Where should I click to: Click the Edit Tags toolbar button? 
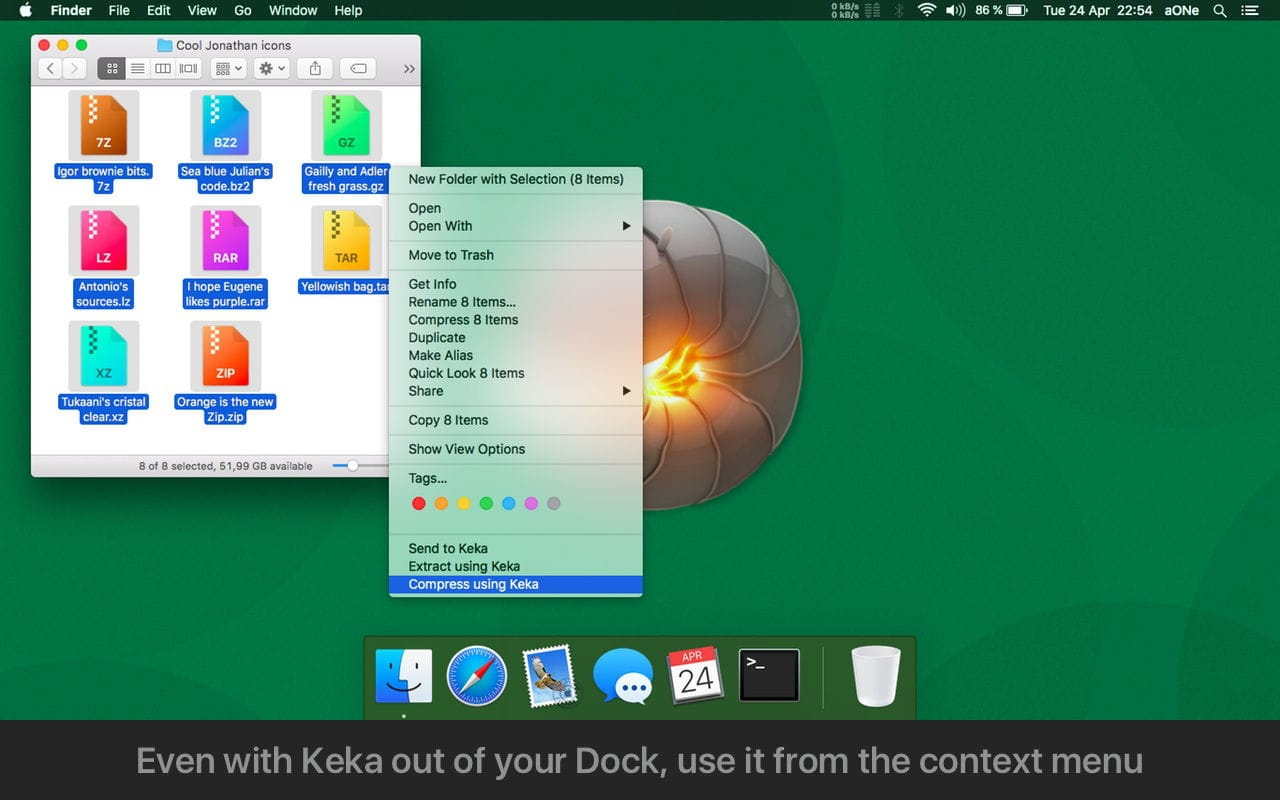pos(358,69)
